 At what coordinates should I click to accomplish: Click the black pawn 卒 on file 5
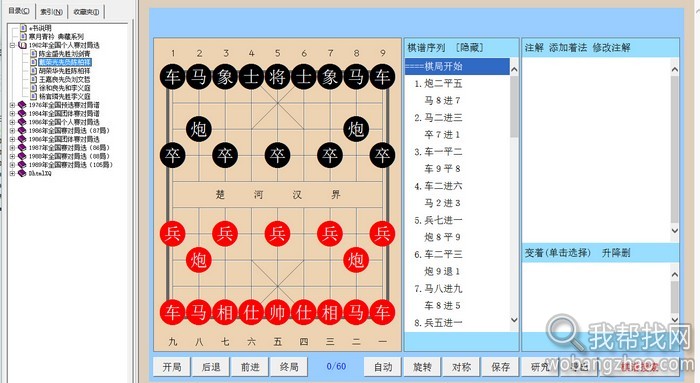click(x=277, y=155)
